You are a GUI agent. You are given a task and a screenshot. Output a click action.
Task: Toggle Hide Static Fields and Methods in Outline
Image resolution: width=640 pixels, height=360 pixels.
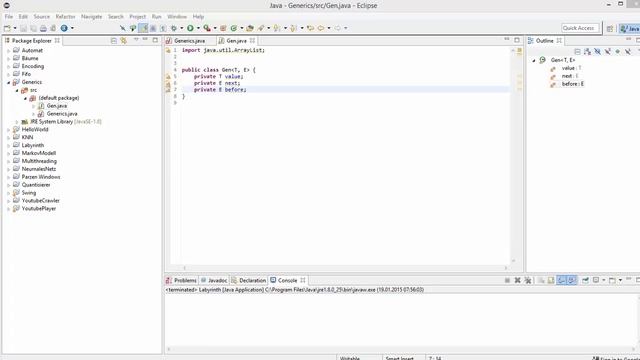point(608,51)
